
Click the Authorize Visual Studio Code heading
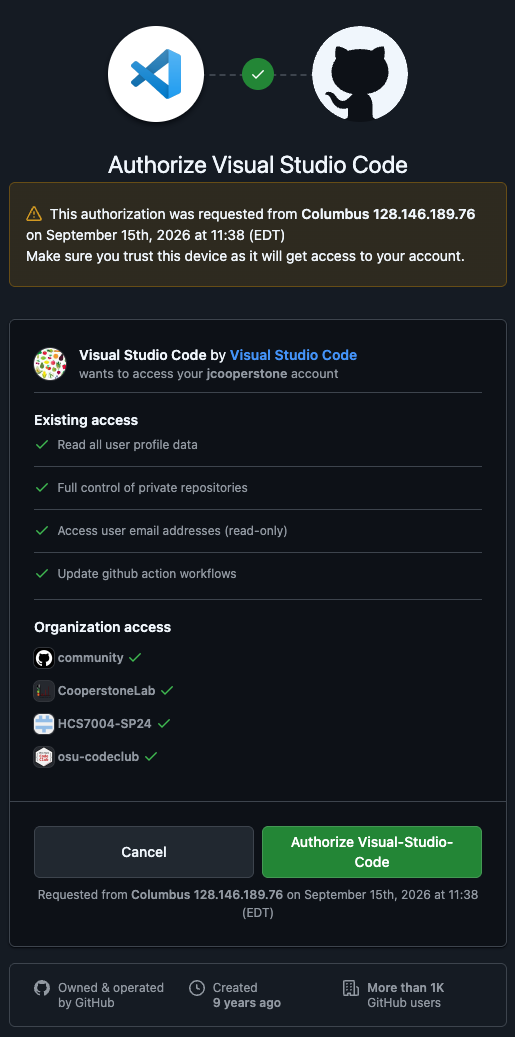pyautogui.click(x=258, y=164)
